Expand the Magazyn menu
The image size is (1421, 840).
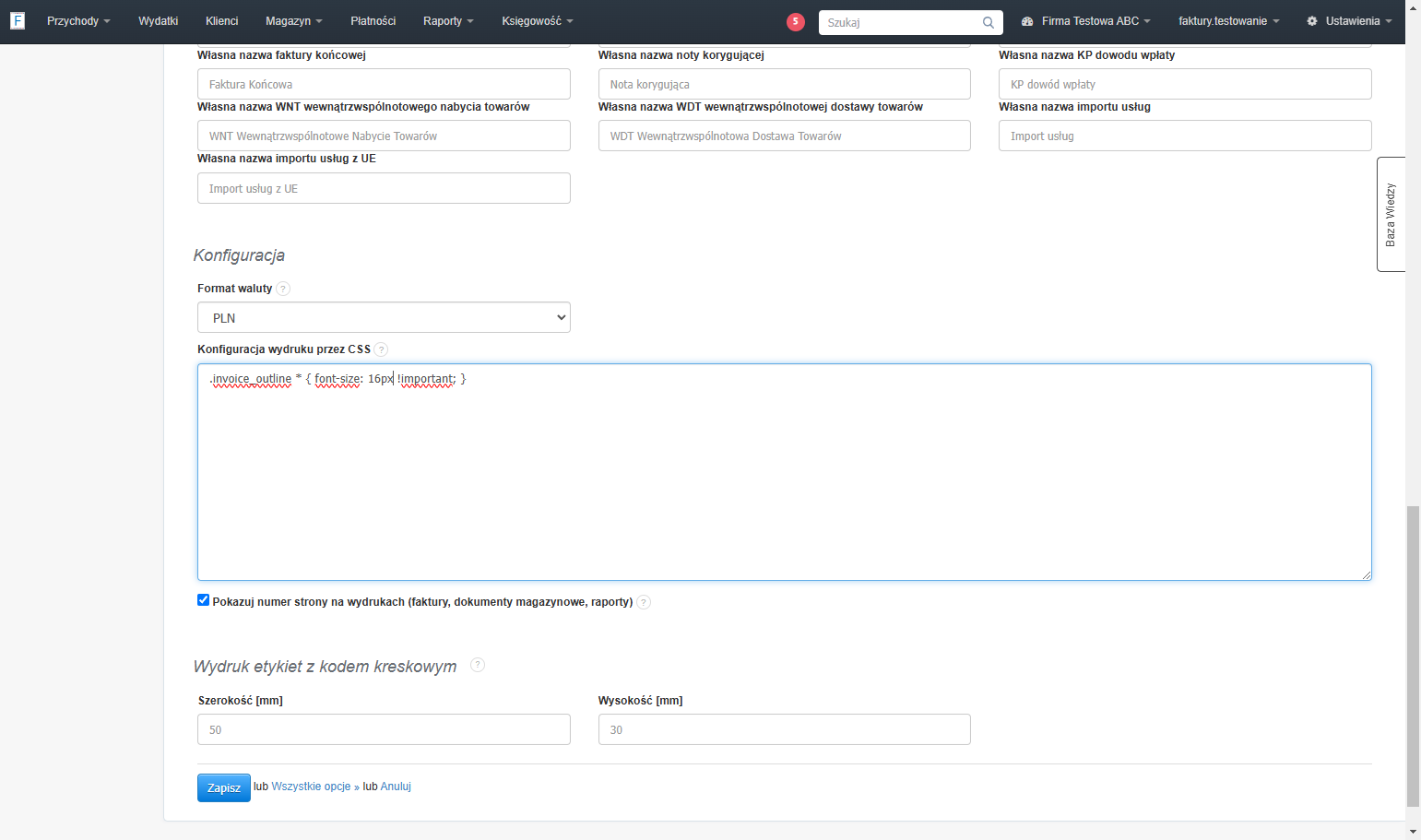pyautogui.click(x=294, y=21)
